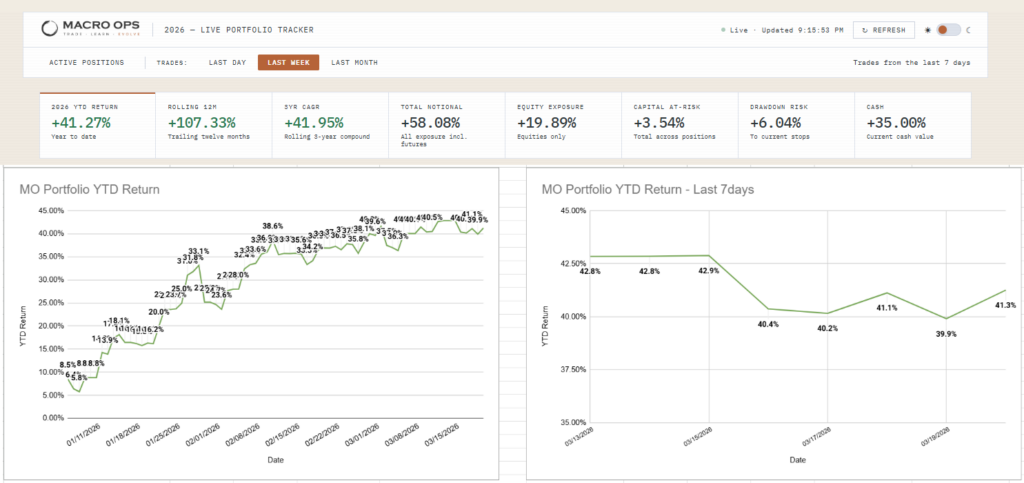
Task: Click the Cash value card
Action: click(913, 125)
